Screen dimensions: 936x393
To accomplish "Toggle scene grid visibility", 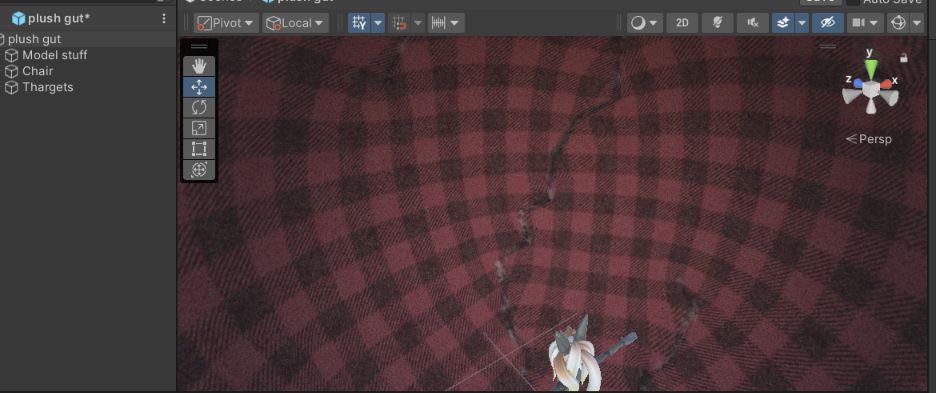I will coord(359,23).
